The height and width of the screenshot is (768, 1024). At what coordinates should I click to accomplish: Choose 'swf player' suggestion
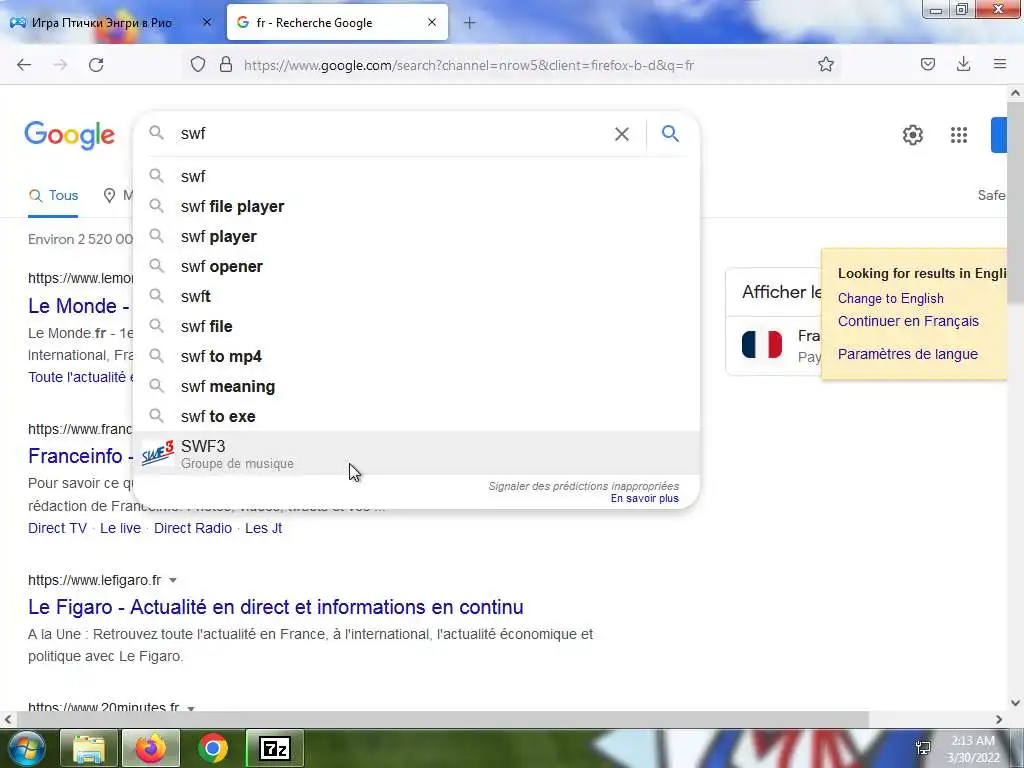point(416,236)
